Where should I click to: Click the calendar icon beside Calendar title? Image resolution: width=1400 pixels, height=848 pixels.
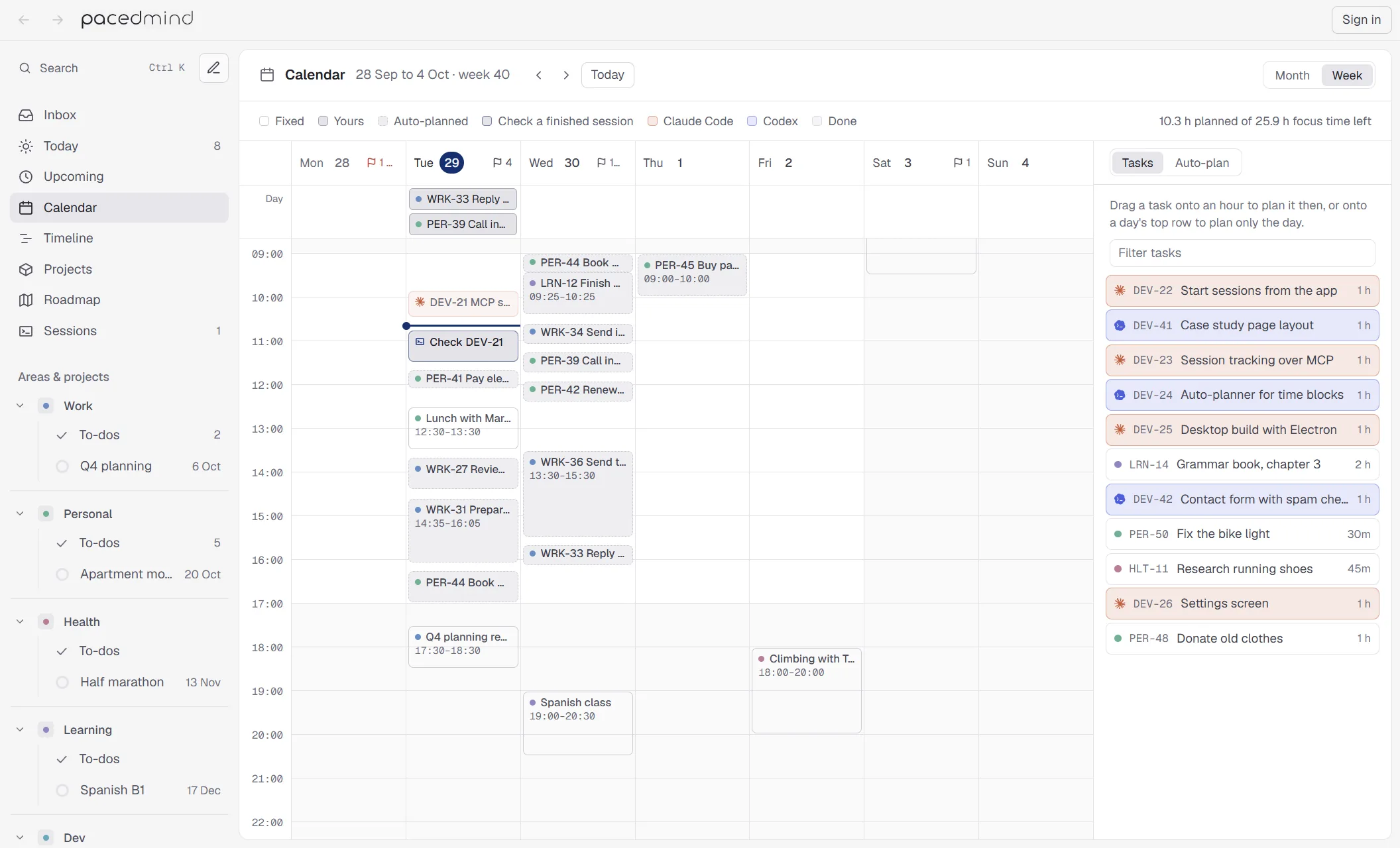267,75
